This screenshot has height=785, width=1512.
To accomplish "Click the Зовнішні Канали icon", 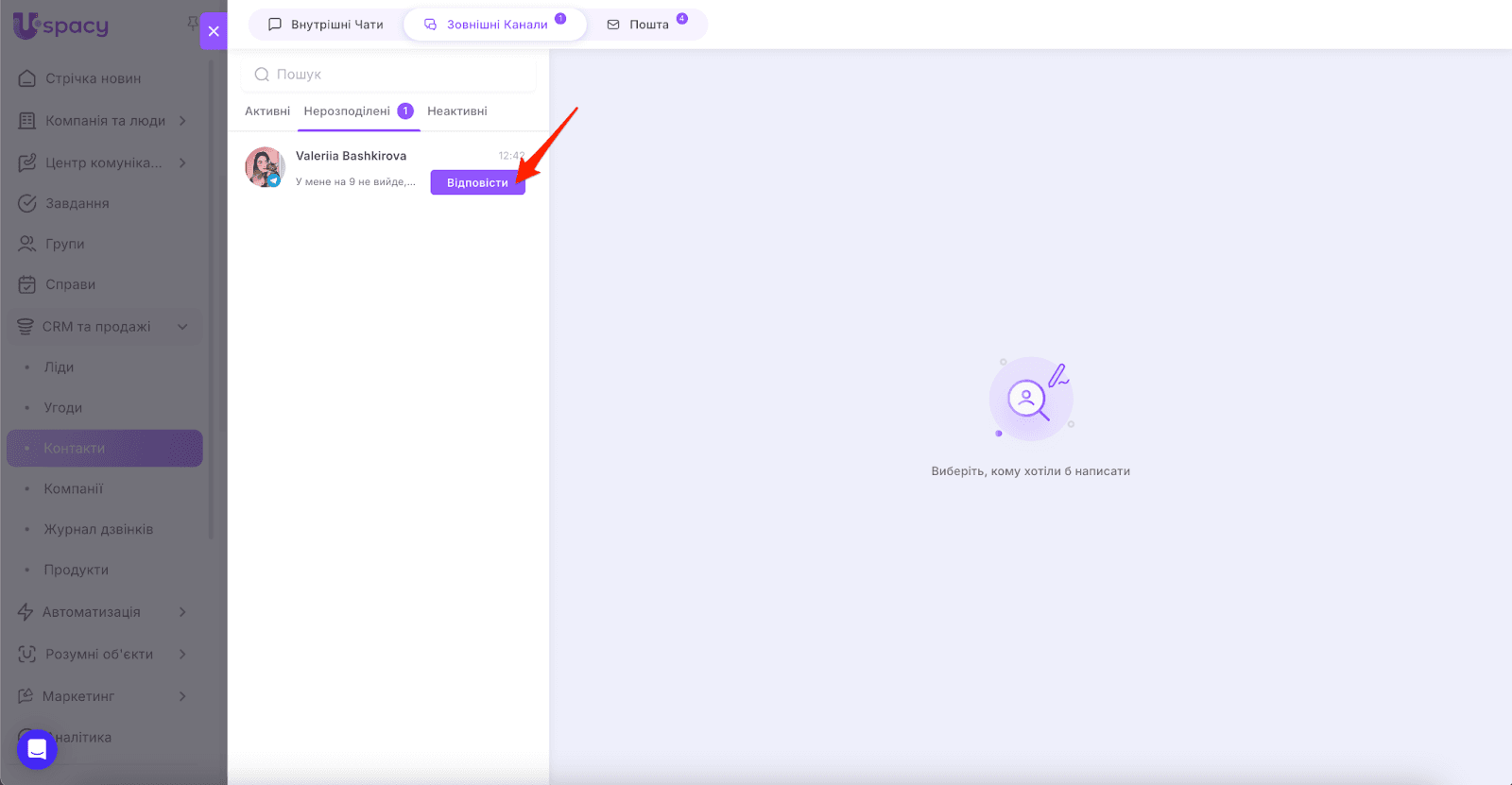I will tap(431, 25).
